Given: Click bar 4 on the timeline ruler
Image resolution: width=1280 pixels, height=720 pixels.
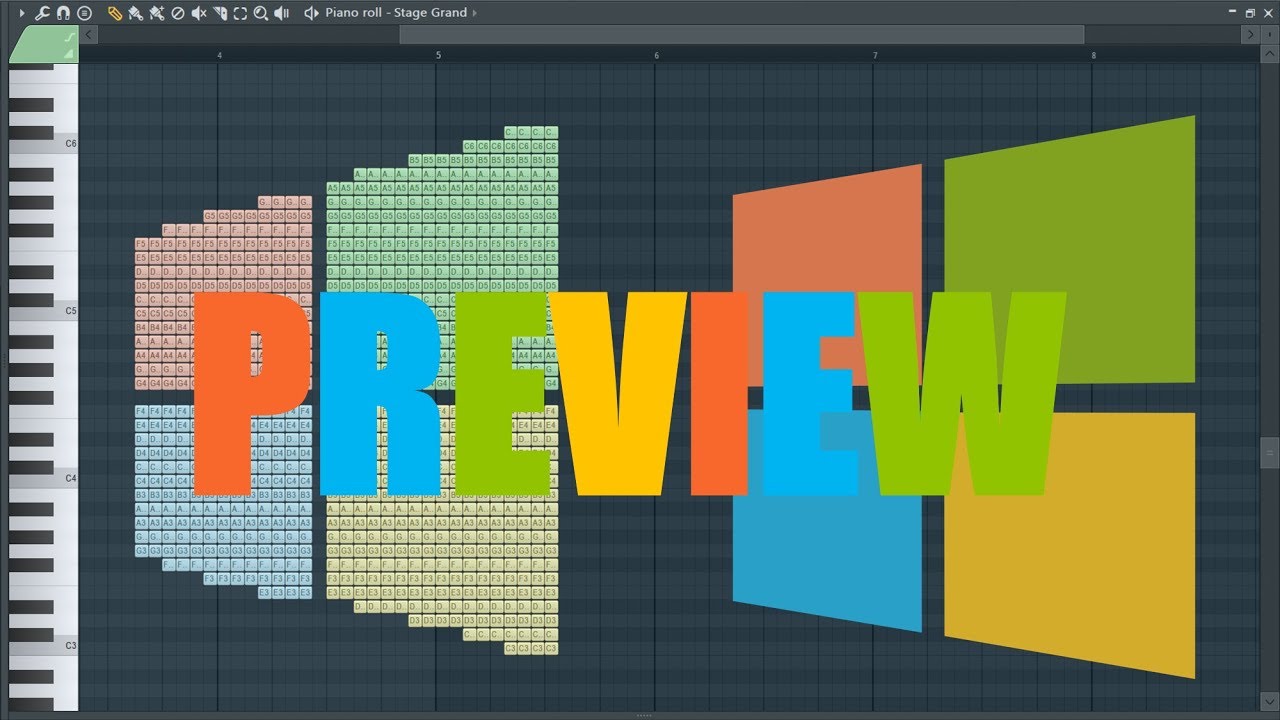Looking at the screenshot, I should pos(219,55).
